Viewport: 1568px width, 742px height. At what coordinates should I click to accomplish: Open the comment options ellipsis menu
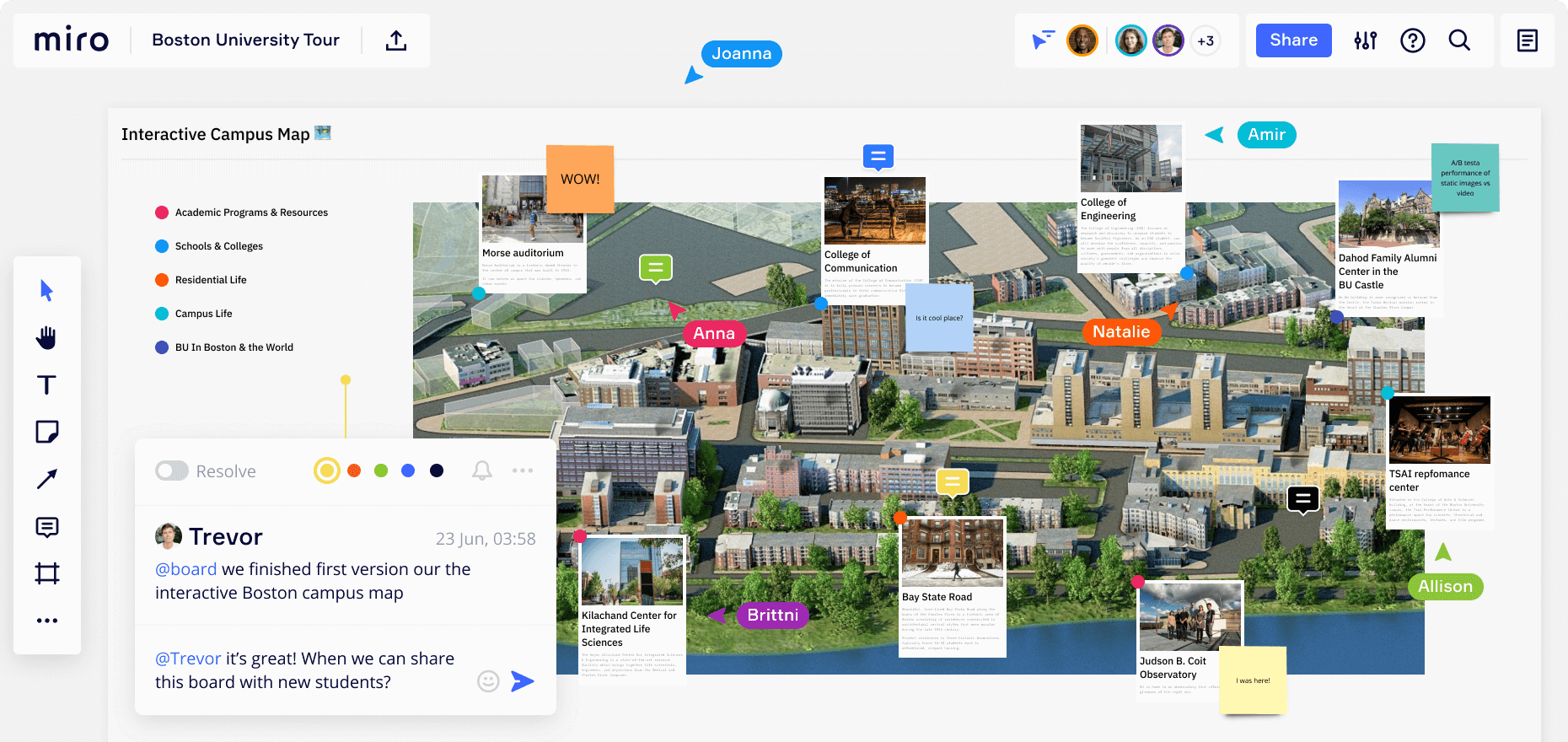[x=523, y=470]
